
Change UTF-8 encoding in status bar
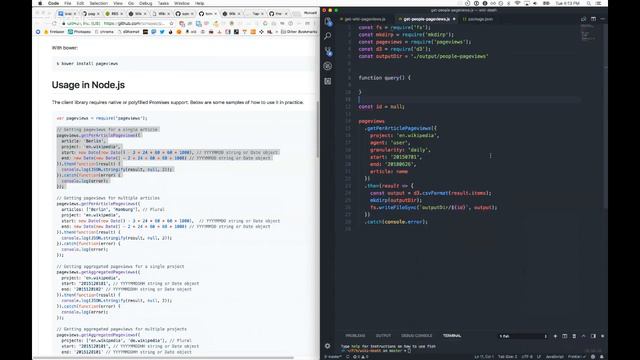tap(527, 357)
